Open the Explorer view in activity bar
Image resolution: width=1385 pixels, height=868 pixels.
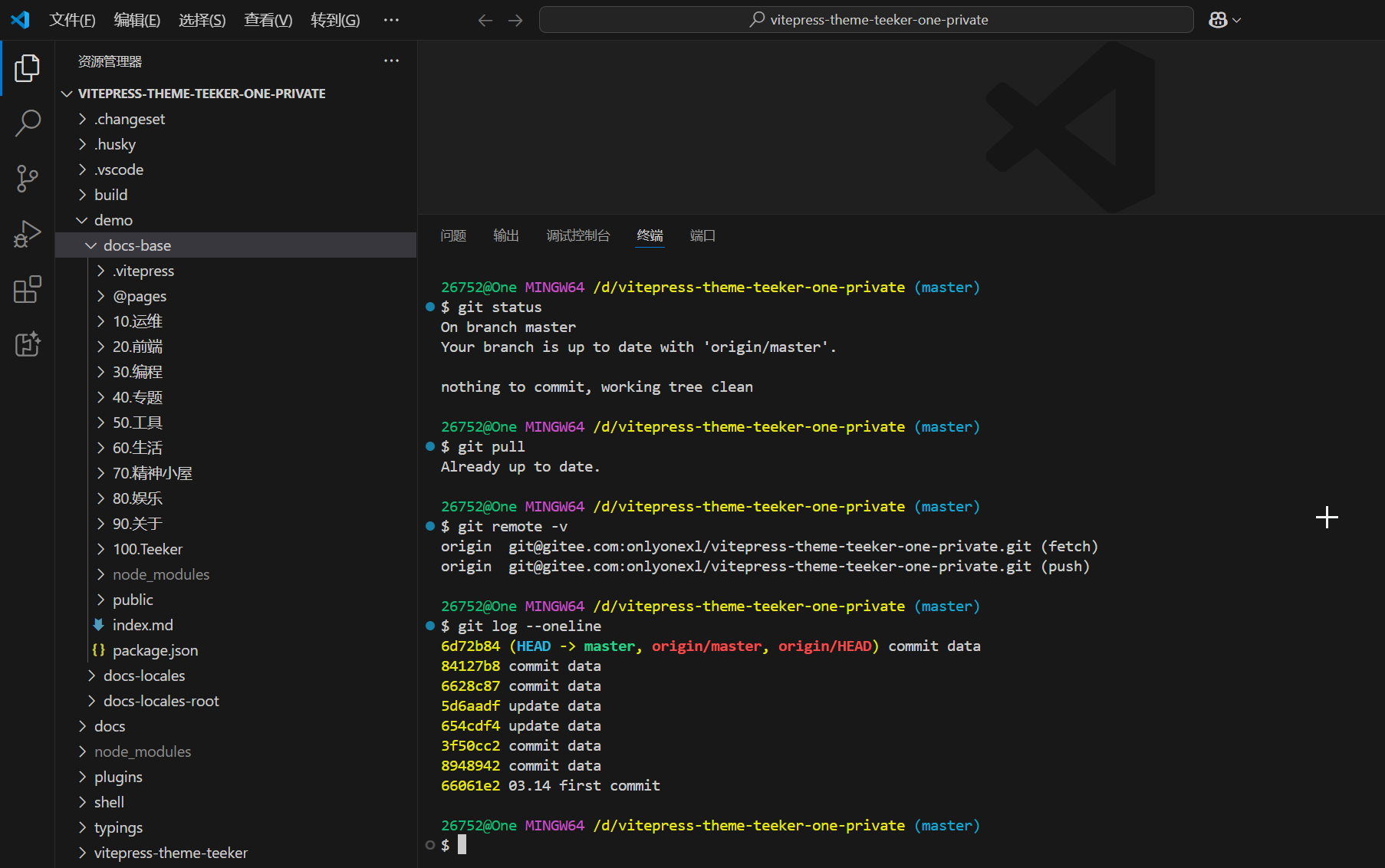(28, 68)
